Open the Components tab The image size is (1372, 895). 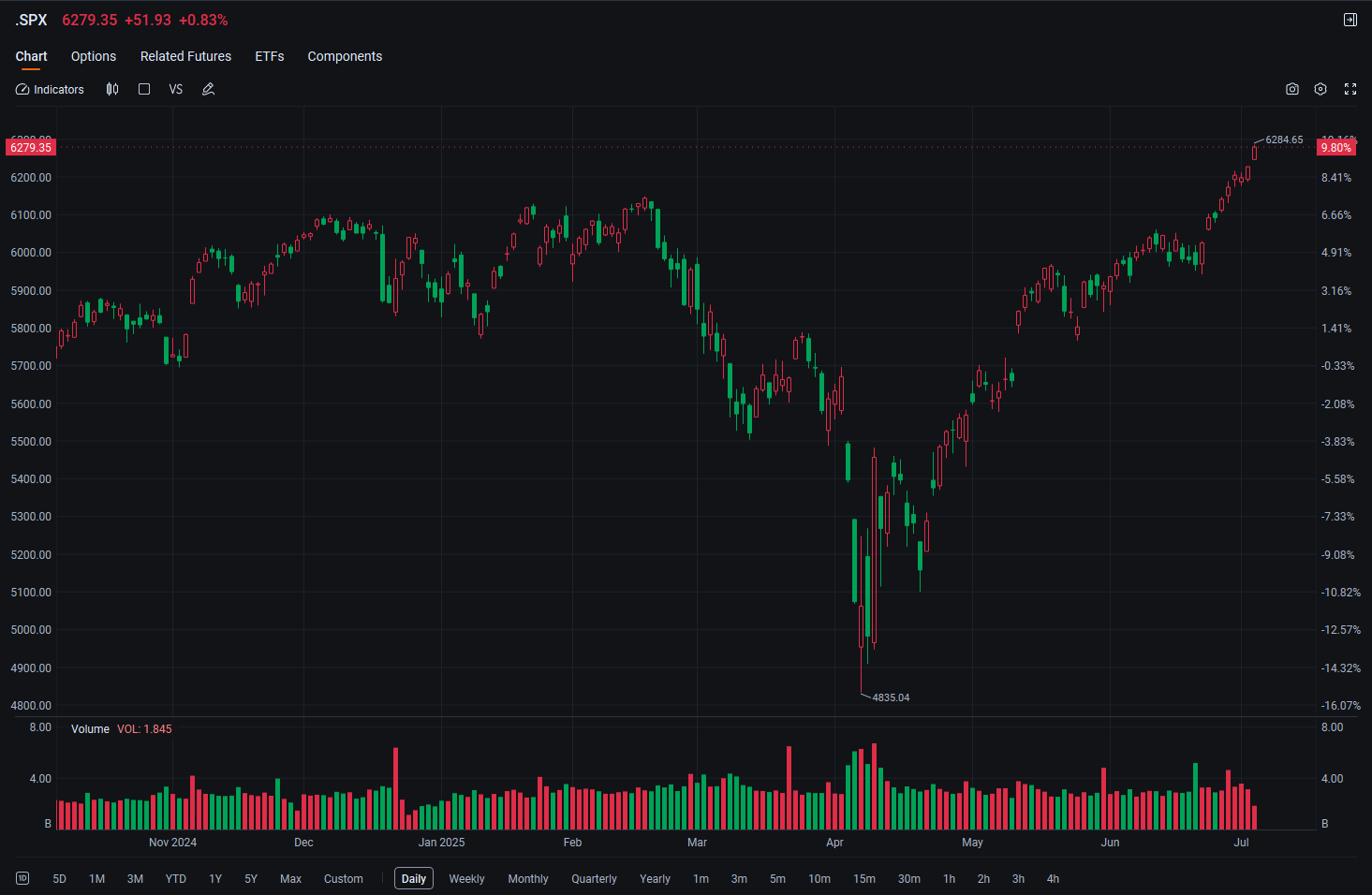pyautogui.click(x=345, y=56)
